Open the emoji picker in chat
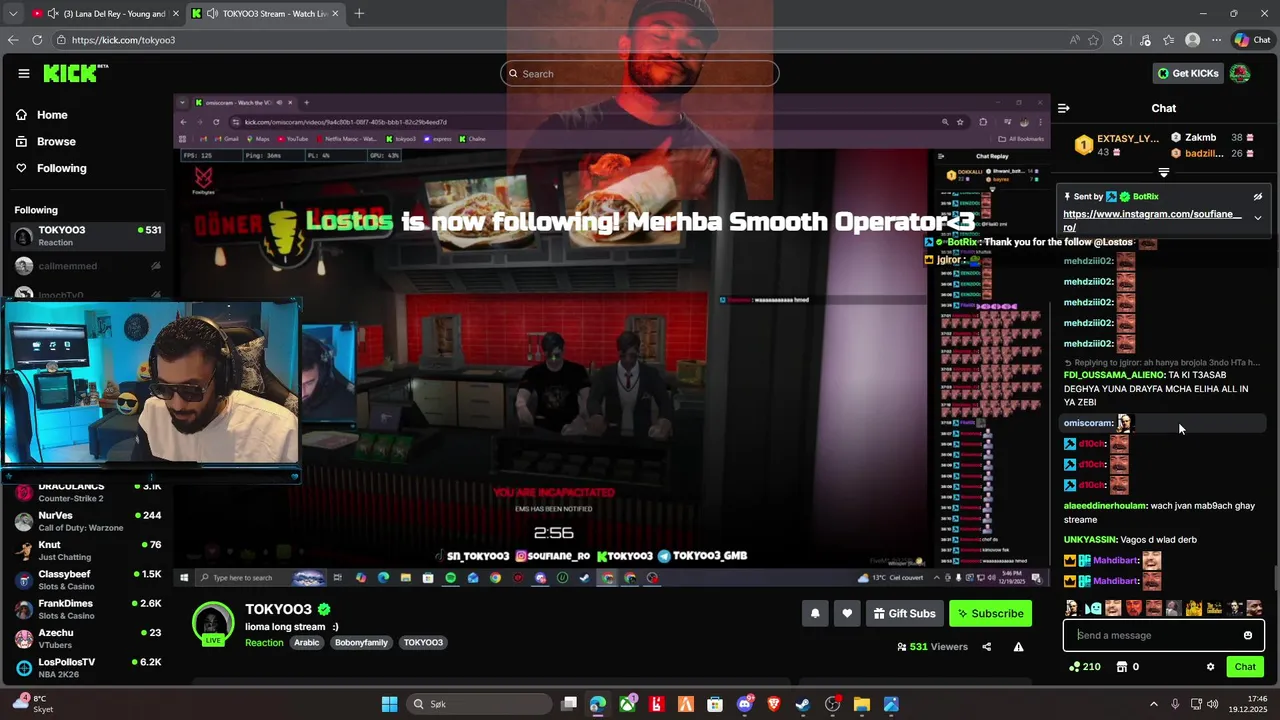Image resolution: width=1280 pixels, height=720 pixels. [x=1248, y=635]
